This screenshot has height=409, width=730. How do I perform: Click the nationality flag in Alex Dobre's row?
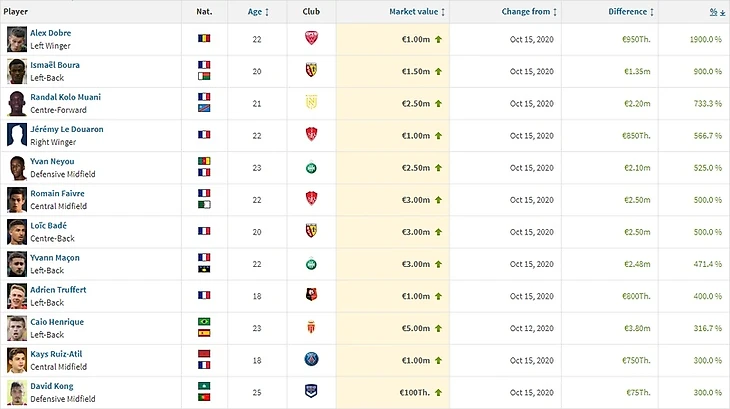coord(205,38)
